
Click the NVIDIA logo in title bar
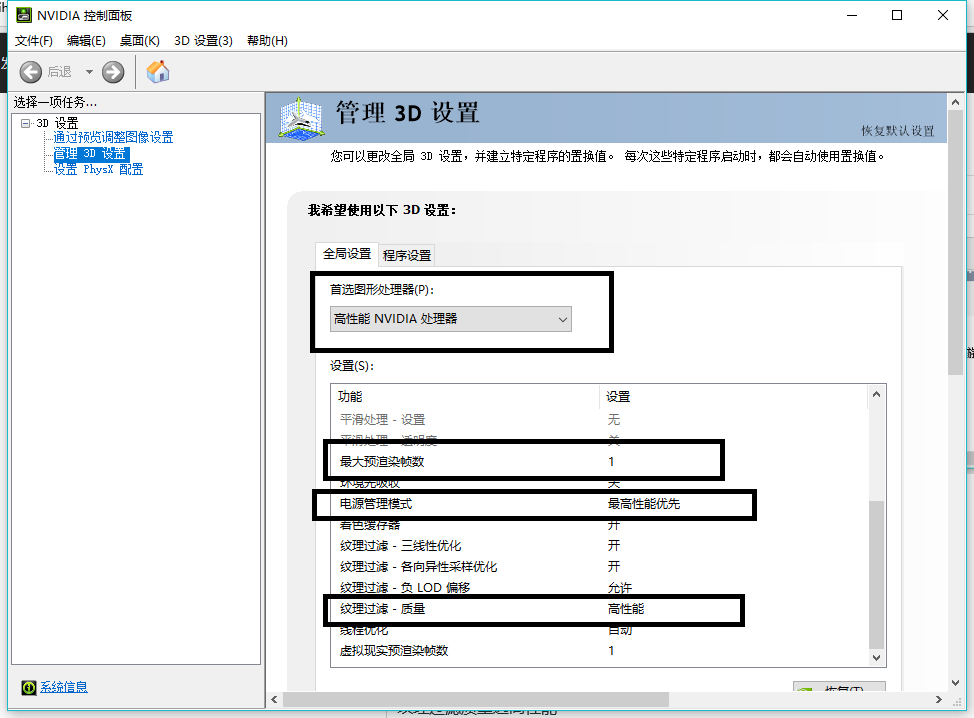[22, 16]
